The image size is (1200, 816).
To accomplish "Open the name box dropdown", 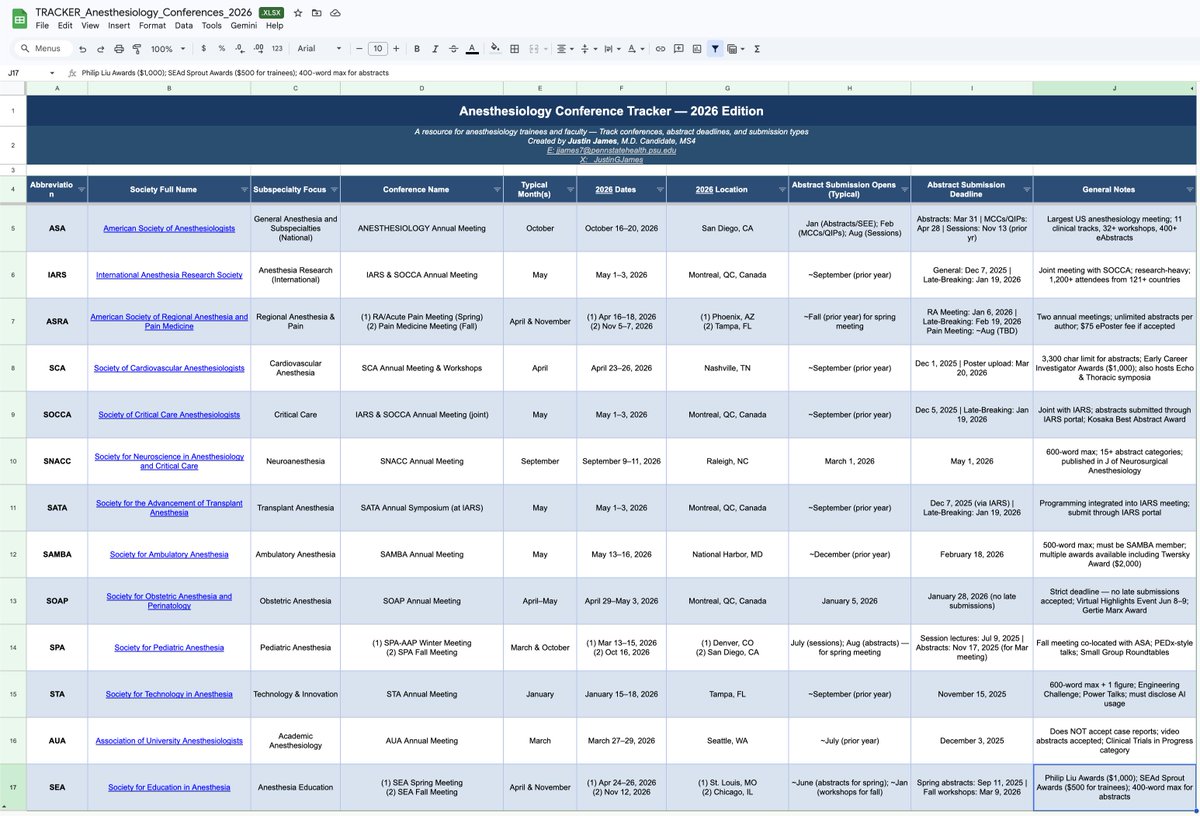I will coord(52,73).
